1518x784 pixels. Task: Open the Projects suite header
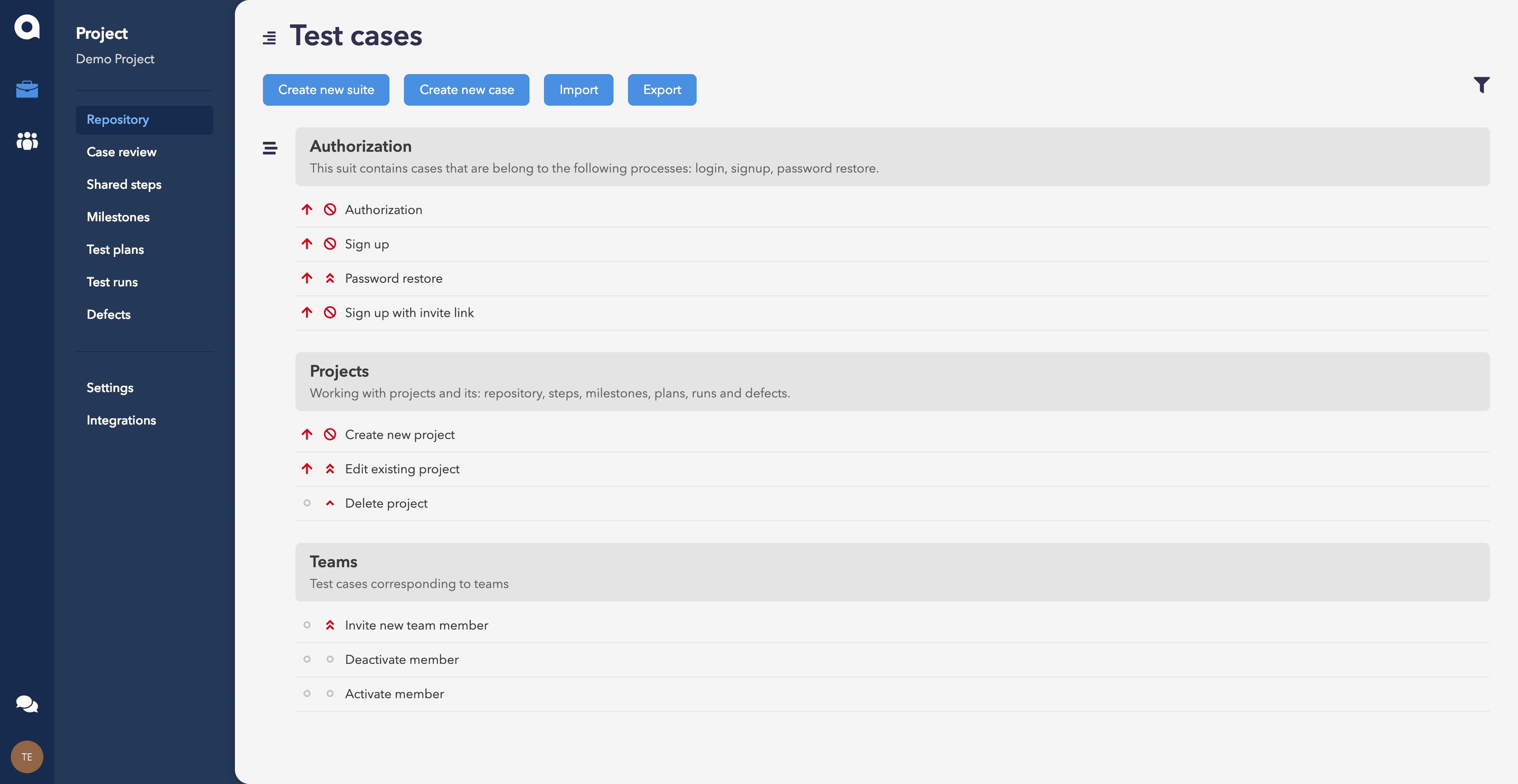coord(892,382)
